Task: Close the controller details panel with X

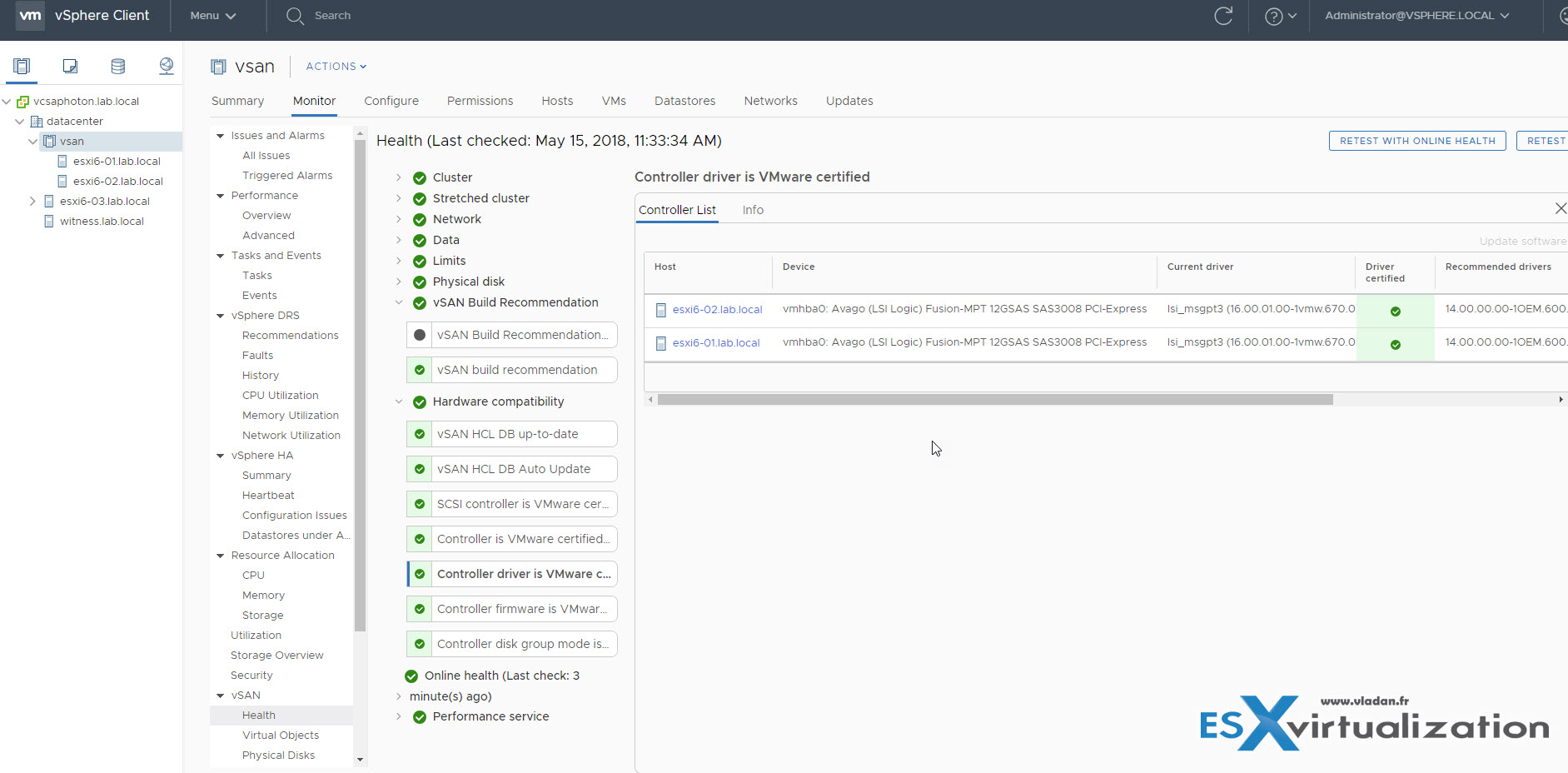Action: tap(1561, 208)
